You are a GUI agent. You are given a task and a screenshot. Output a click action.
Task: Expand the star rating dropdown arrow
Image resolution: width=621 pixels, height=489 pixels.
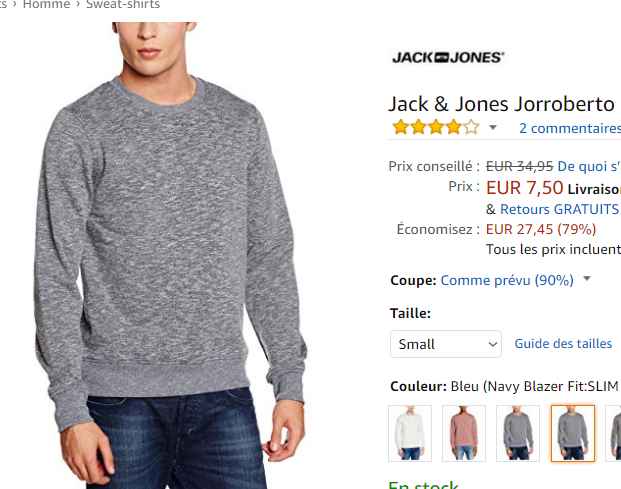tap(493, 127)
